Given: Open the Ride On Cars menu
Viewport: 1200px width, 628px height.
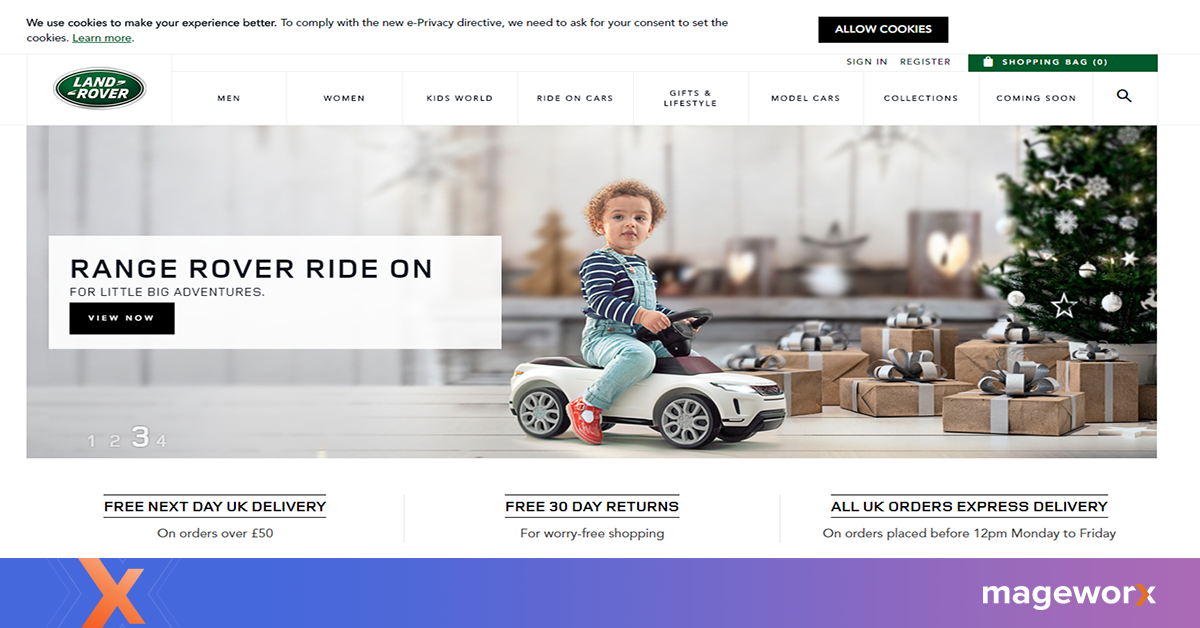Looking at the screenshot, I should coord(575,98).
